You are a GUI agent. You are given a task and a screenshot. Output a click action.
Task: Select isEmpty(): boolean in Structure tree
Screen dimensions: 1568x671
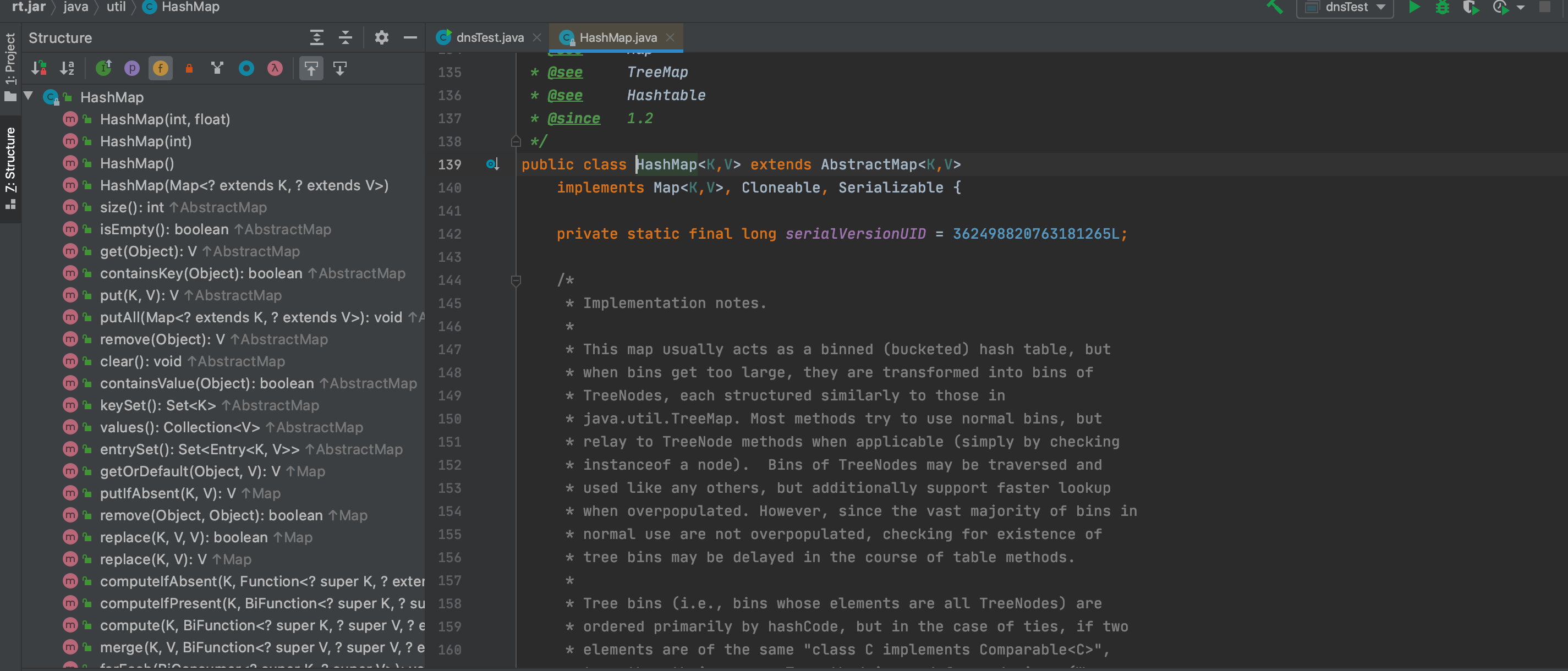(x=216, y=229)
